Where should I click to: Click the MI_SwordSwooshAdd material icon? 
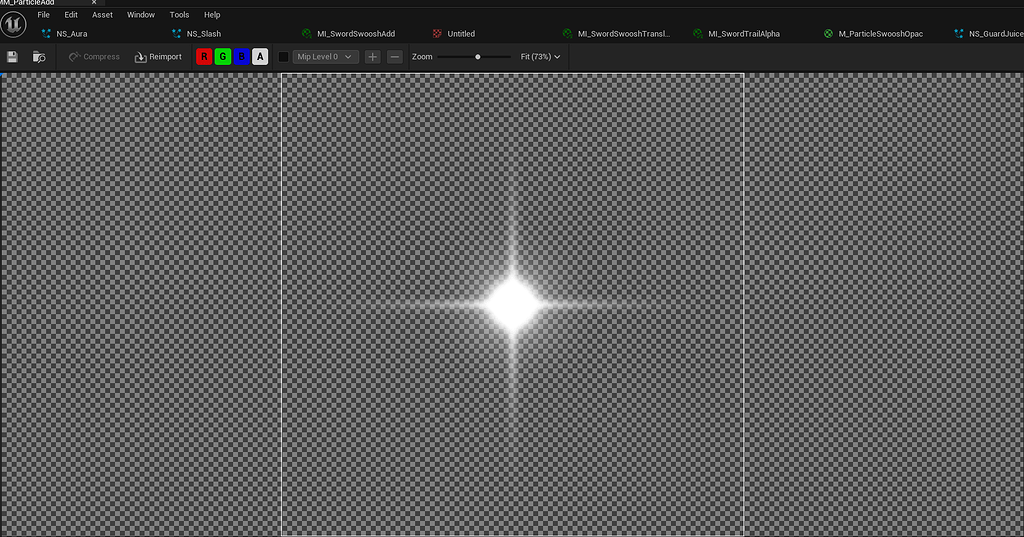coord(307,33)
